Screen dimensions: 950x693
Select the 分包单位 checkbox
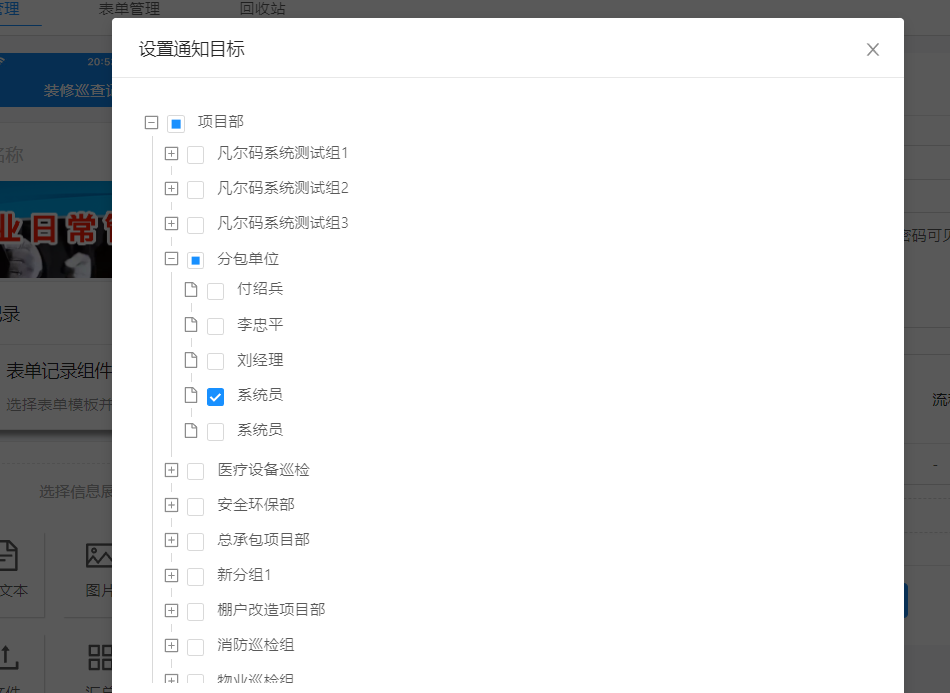pyautogui.click(x=196, y=260)
